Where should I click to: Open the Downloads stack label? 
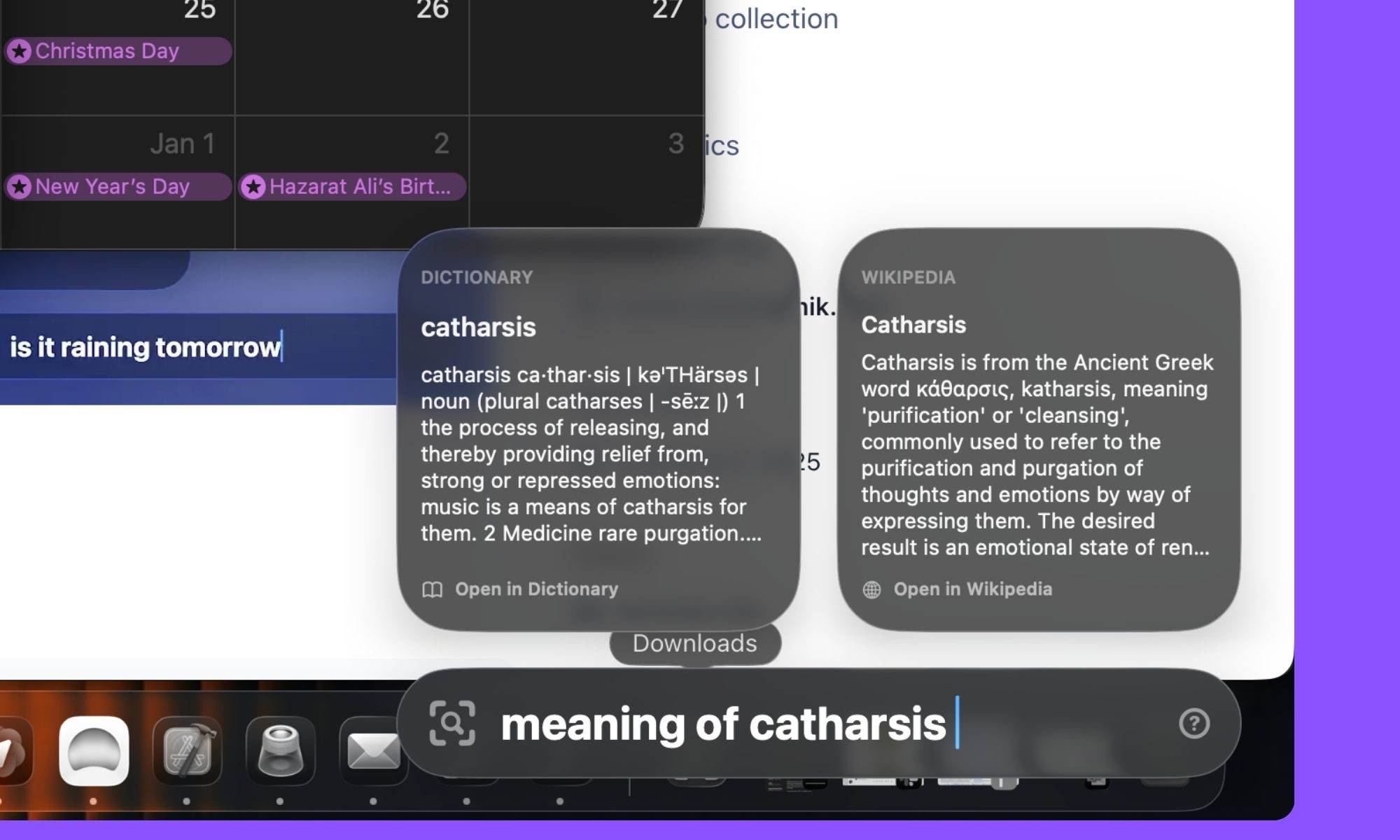[695, 643]
